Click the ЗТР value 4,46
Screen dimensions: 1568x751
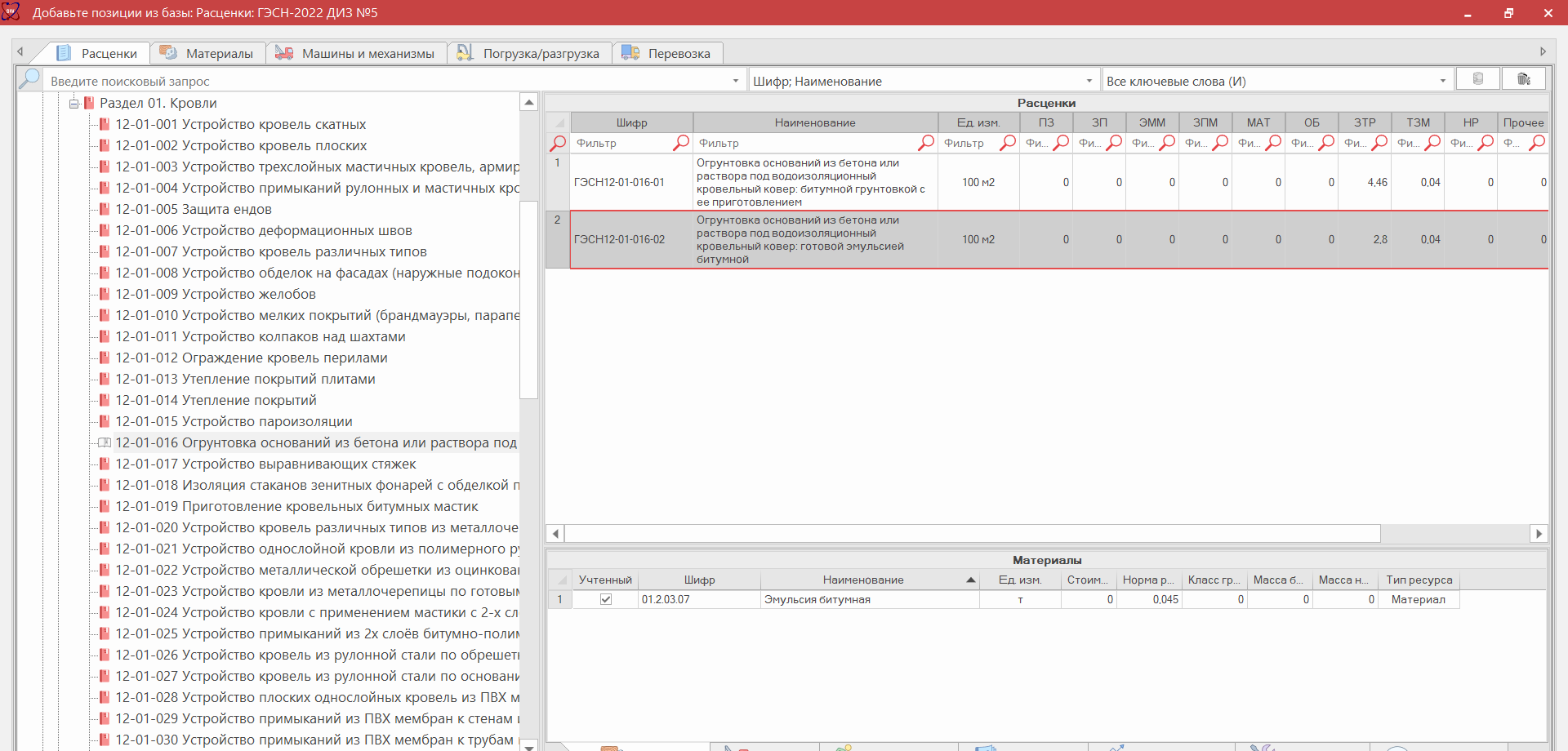click(1377, 182)
